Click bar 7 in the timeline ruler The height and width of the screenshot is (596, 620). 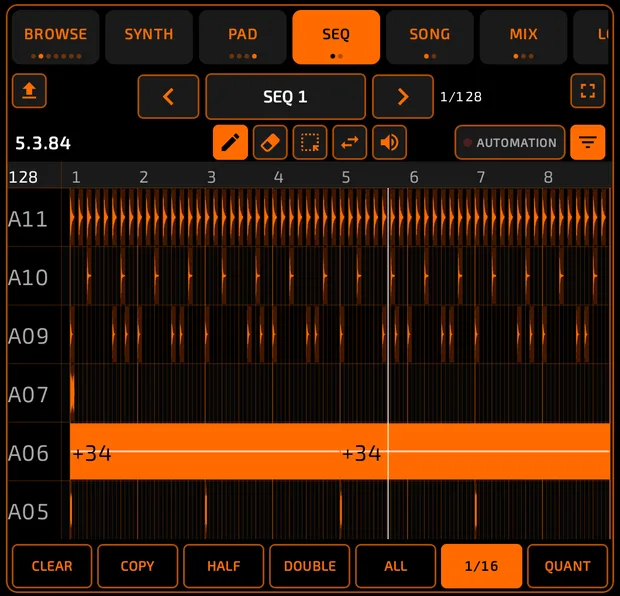pyautogui.click(x=481, y=177)
